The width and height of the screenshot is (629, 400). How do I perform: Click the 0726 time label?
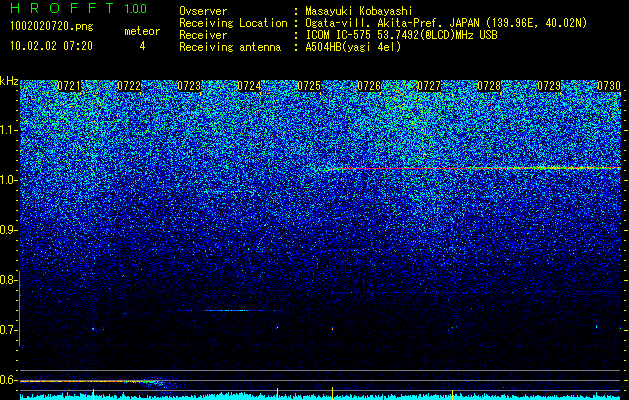coord(369,86)
